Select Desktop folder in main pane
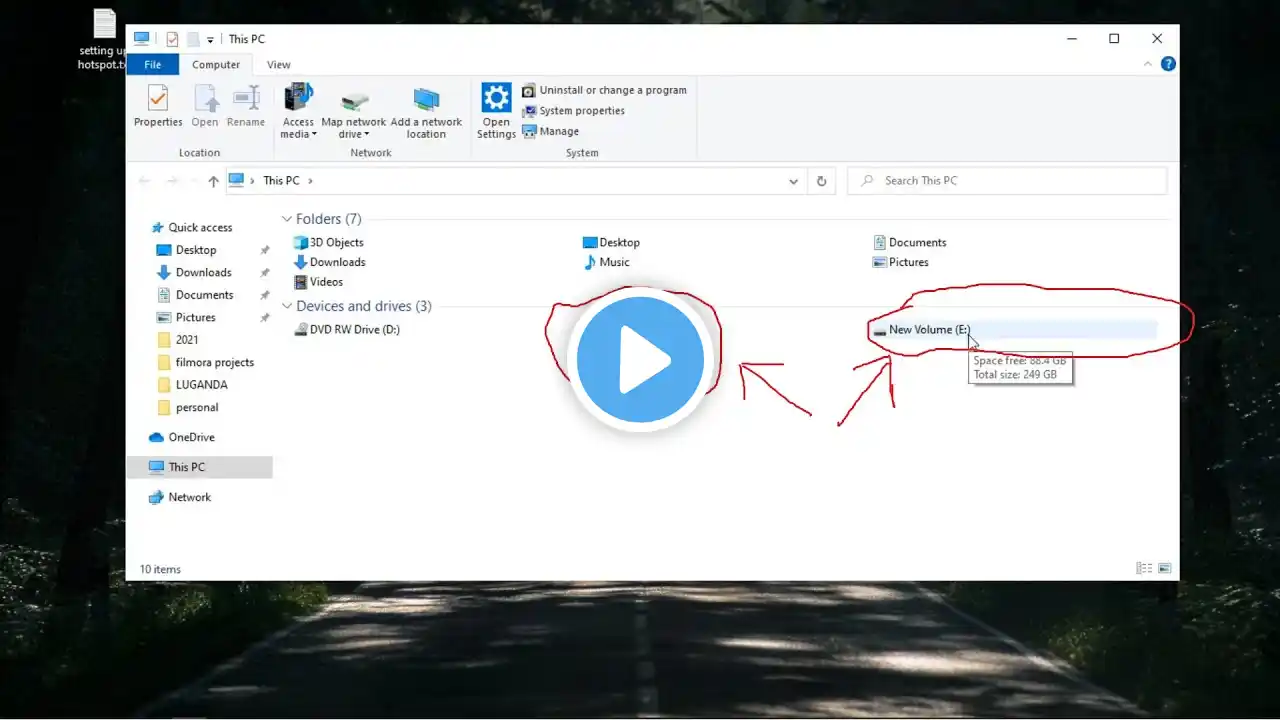The height and width of the screenshot is (720, 1280). [611, 242]
